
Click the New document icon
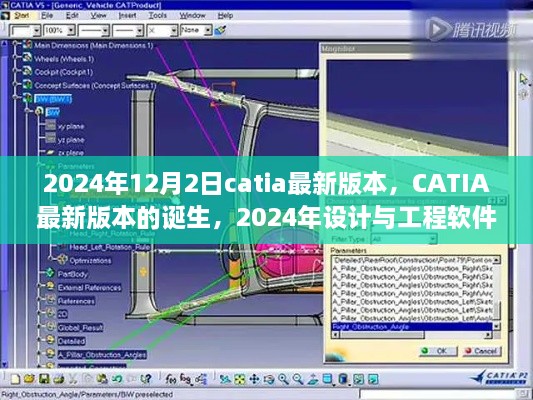[15, 379]
